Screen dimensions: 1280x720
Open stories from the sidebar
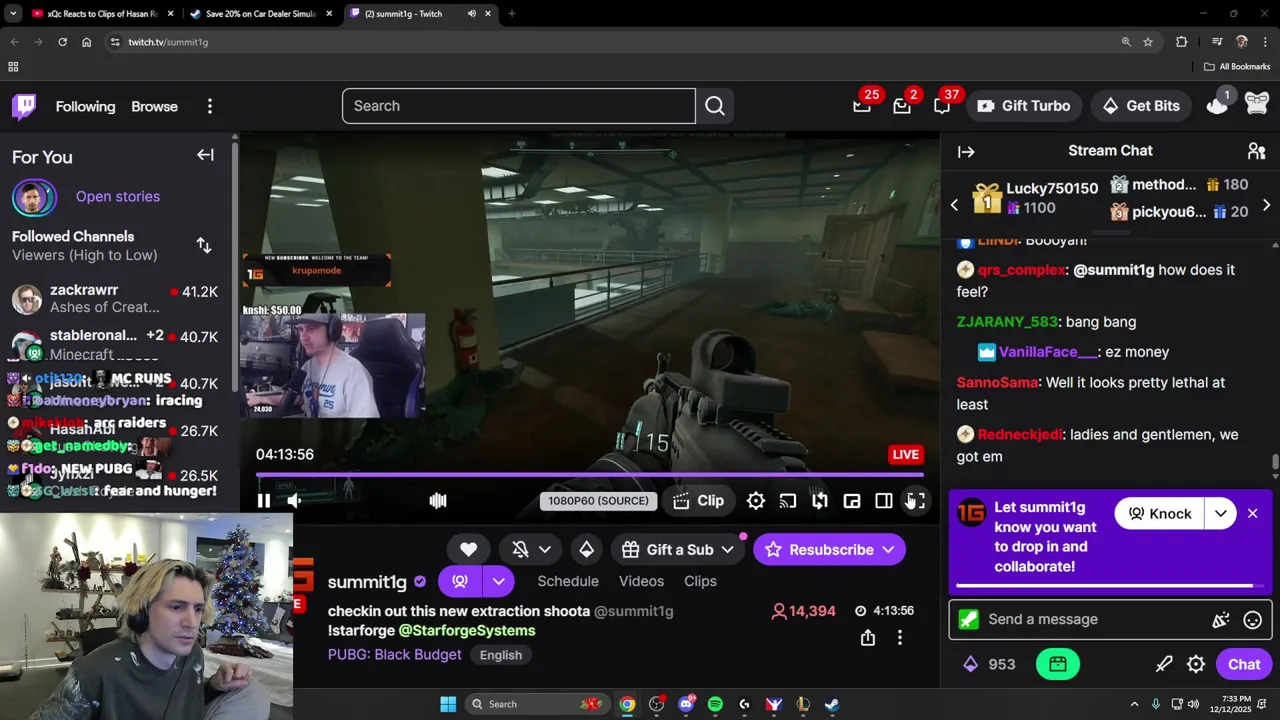pos(118,196)
